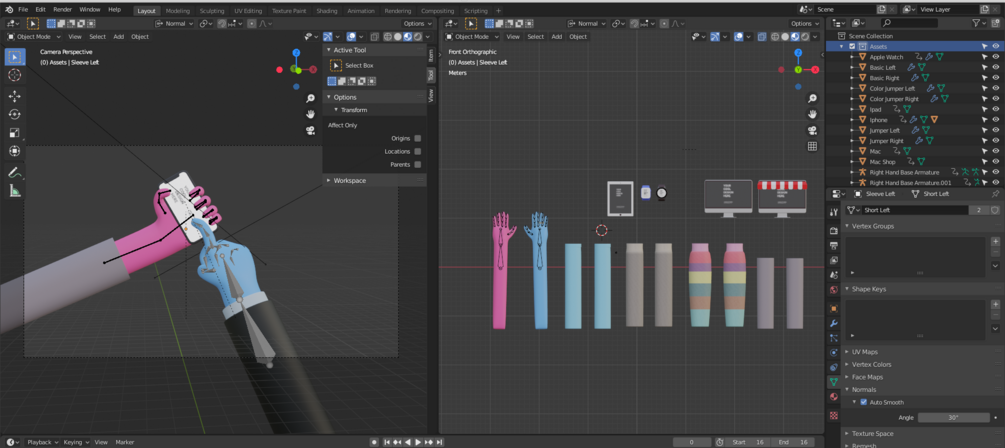This screenshot has width=1005, height=448.
Task: Click zoom magnifier in Camera Perspective viewport
Action: click(310, 98)
